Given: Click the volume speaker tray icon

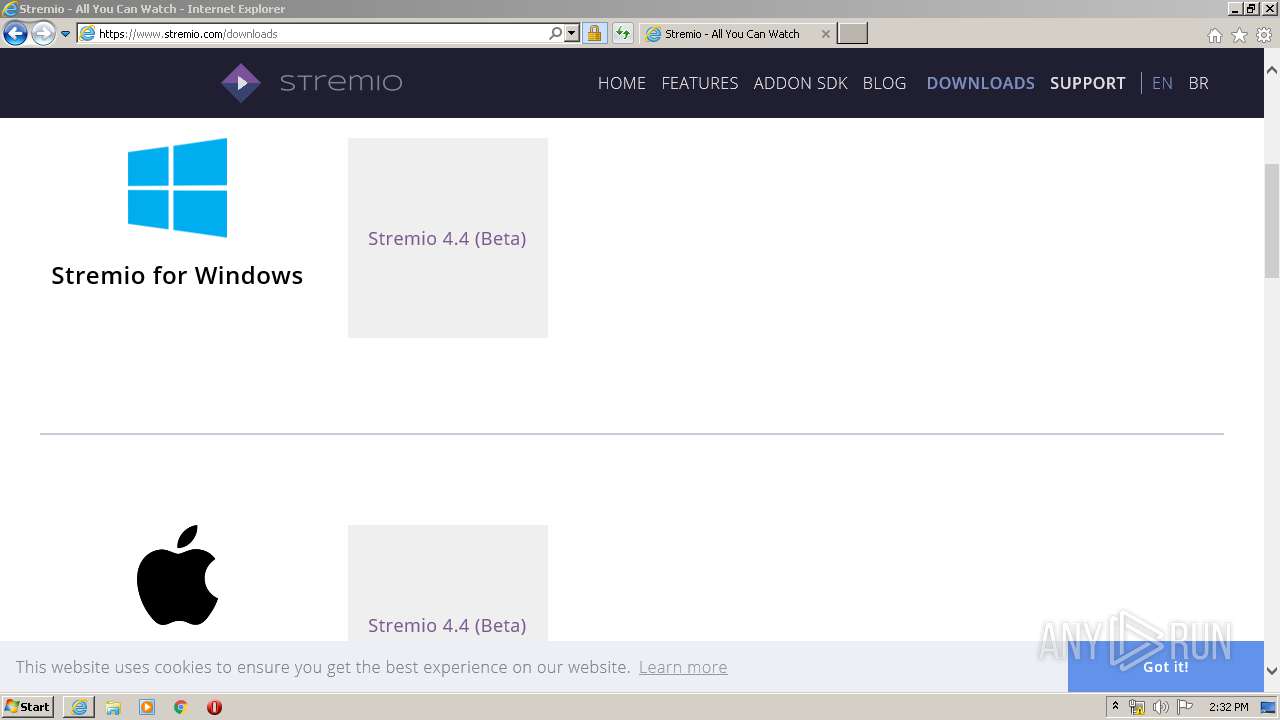Looking at the screenshot, I should pyautogui.click(x=1160, y=707).
